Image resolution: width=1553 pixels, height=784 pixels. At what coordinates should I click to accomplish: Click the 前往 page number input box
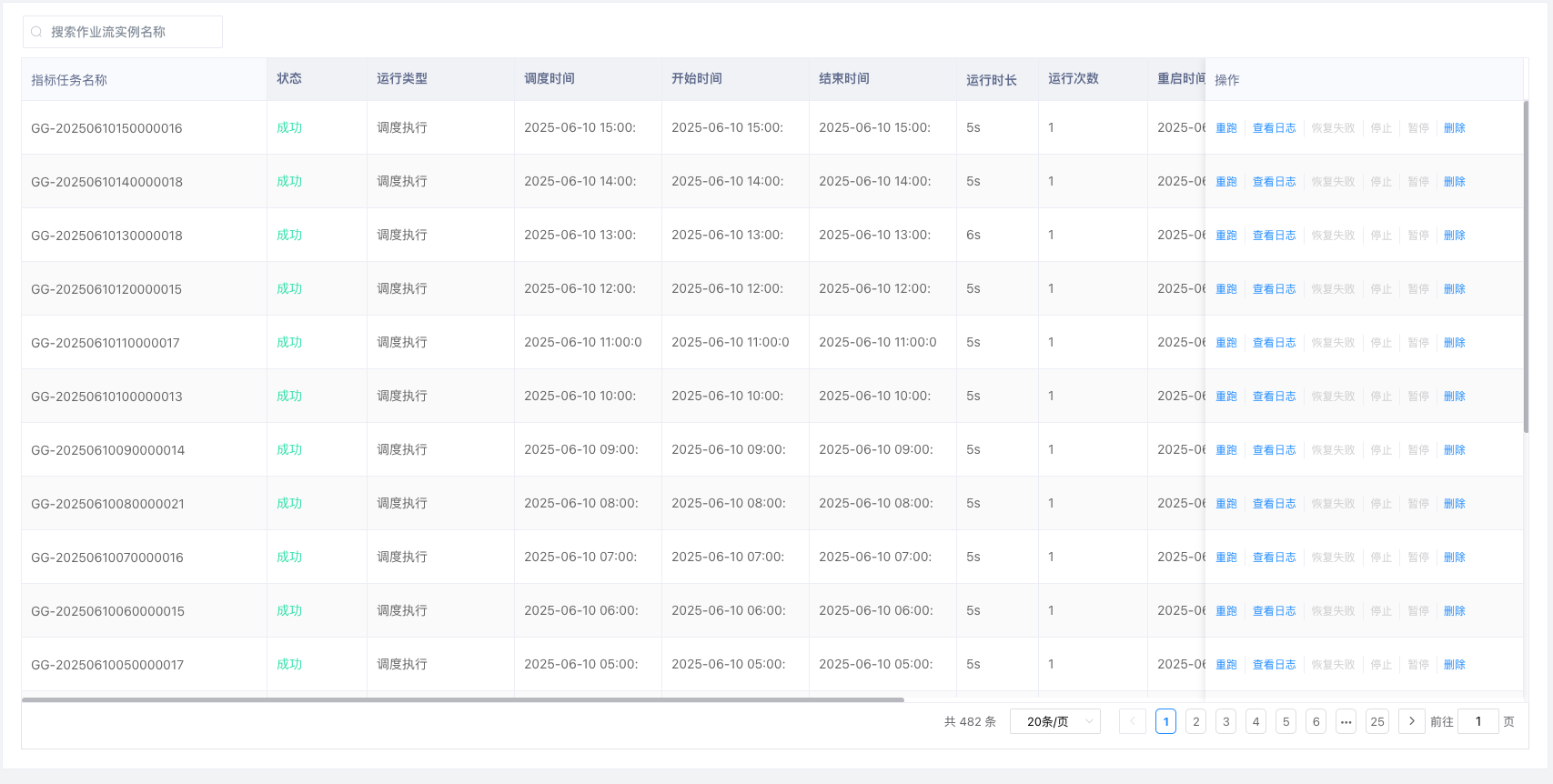coord(1477,721)
